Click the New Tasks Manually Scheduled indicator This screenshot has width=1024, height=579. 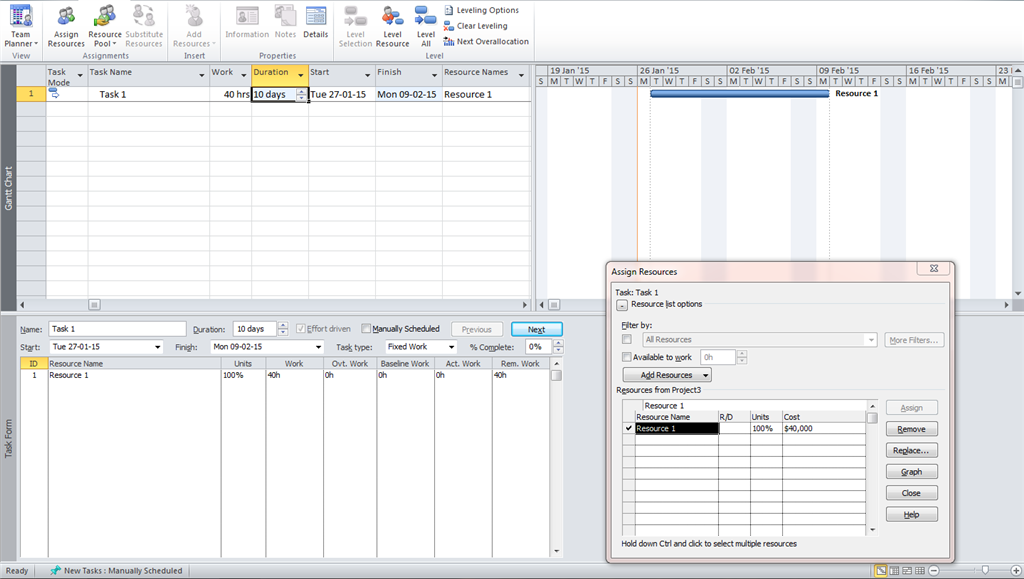click(x=117, y=571)
